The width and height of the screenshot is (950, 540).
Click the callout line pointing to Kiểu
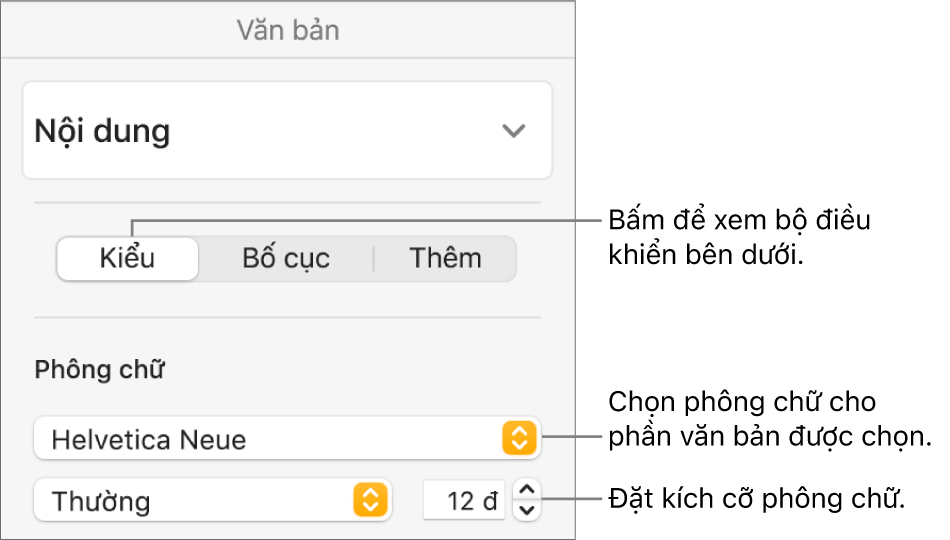pos(360,221)
